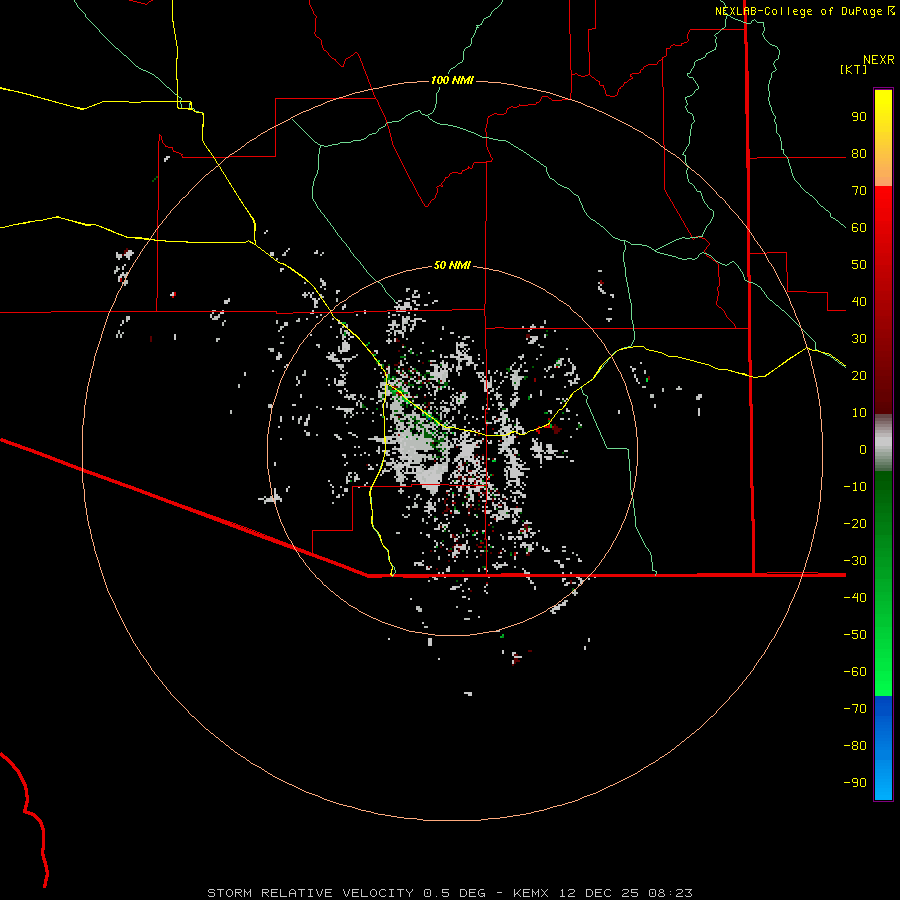Viewport: 900px width, 900px height.
Task: Click the -90 value on the velocity scale
Action: pos(855,782)
